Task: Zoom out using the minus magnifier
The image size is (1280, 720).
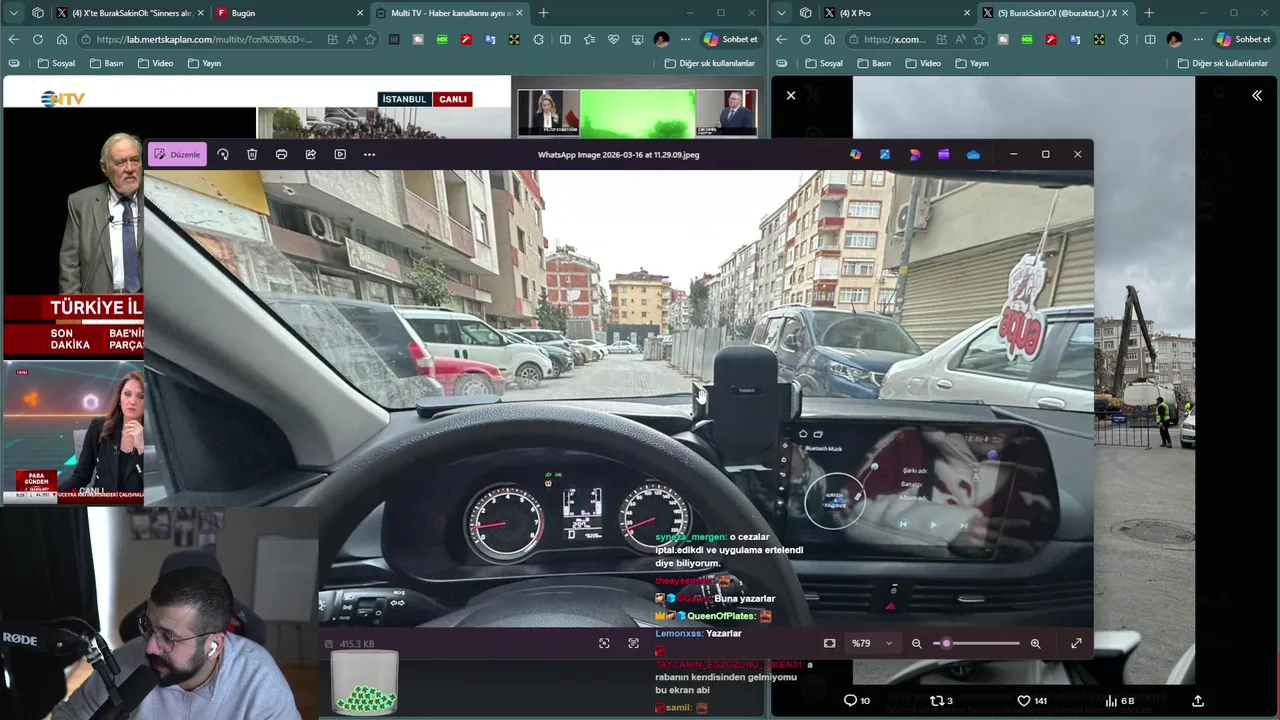Action: point(916,643)
